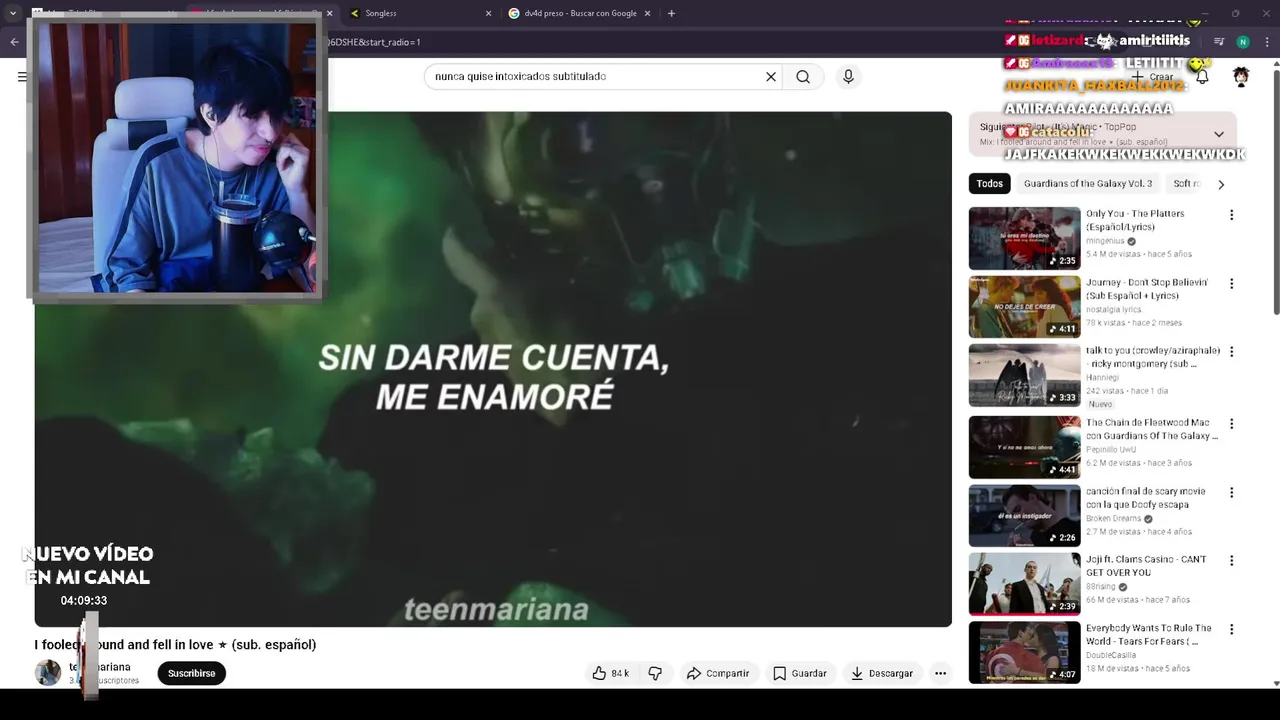Open YouTube notifications bell

click(1202, 77)
